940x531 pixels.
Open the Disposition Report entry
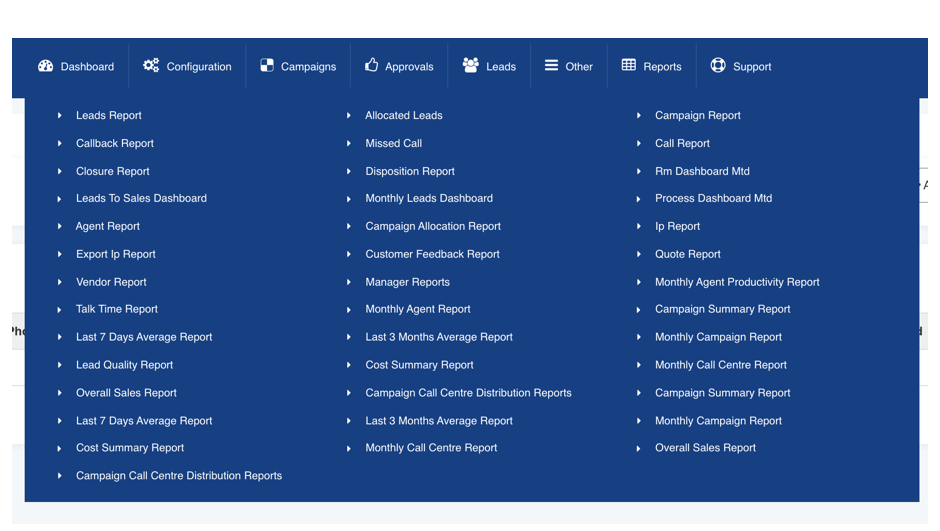point(410,172)
